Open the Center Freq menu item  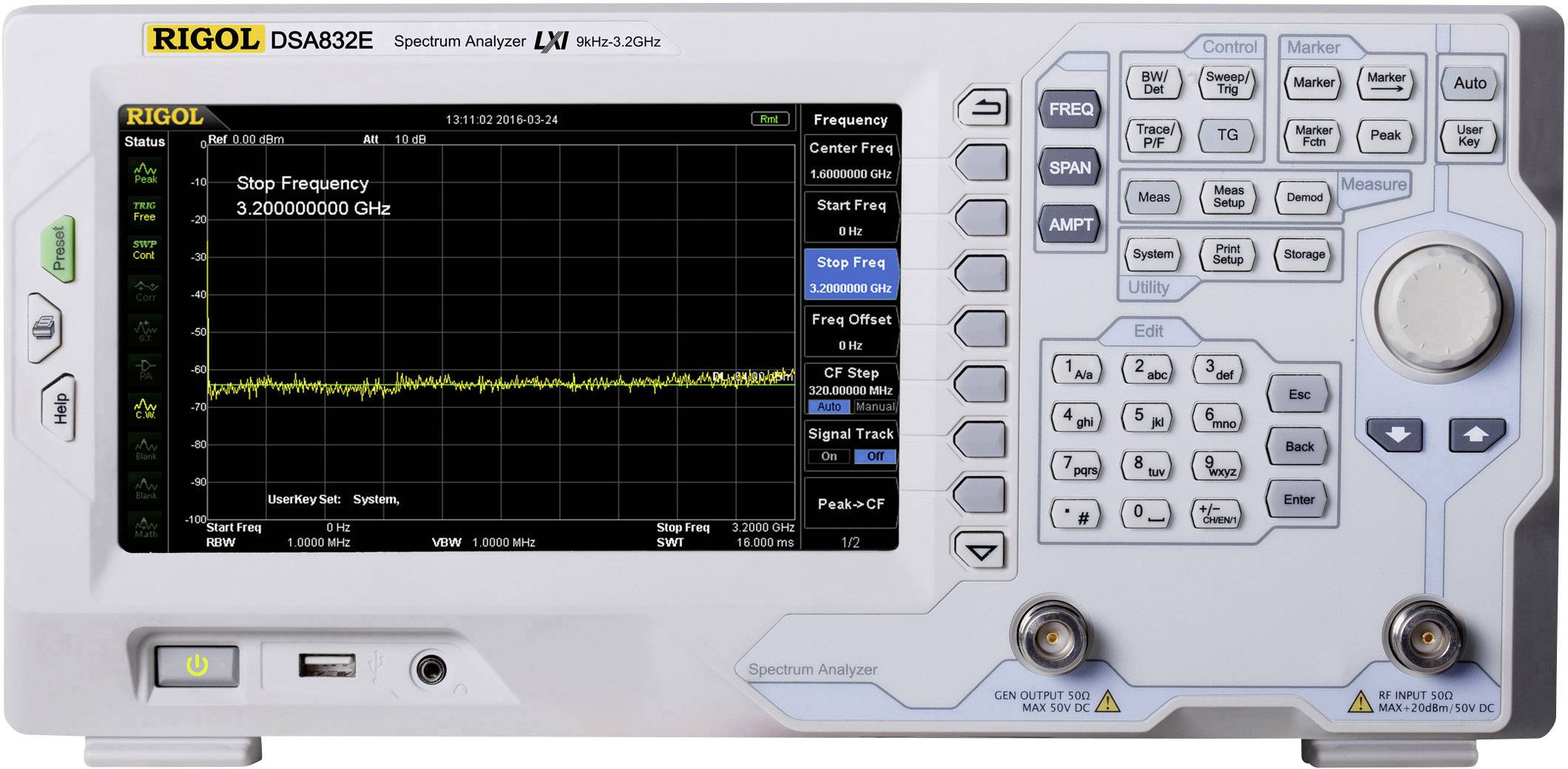[x=851, y=160]
